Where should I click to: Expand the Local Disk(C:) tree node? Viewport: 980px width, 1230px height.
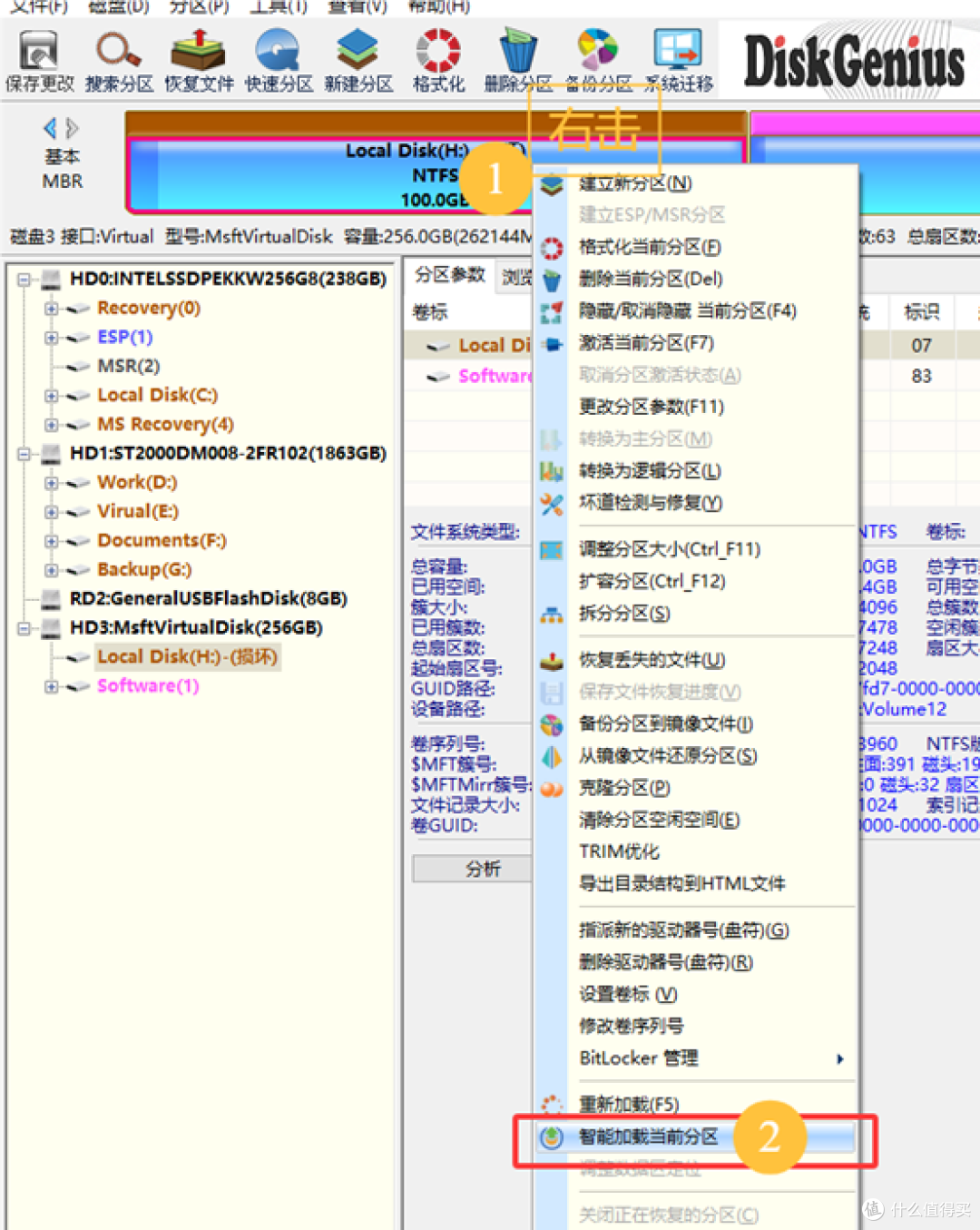[x=52, y=396]
